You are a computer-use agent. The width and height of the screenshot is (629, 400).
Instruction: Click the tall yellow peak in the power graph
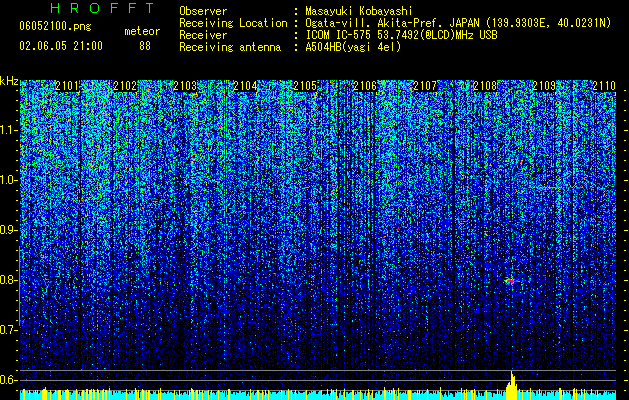pyautogui.click(x=511, y=386)
